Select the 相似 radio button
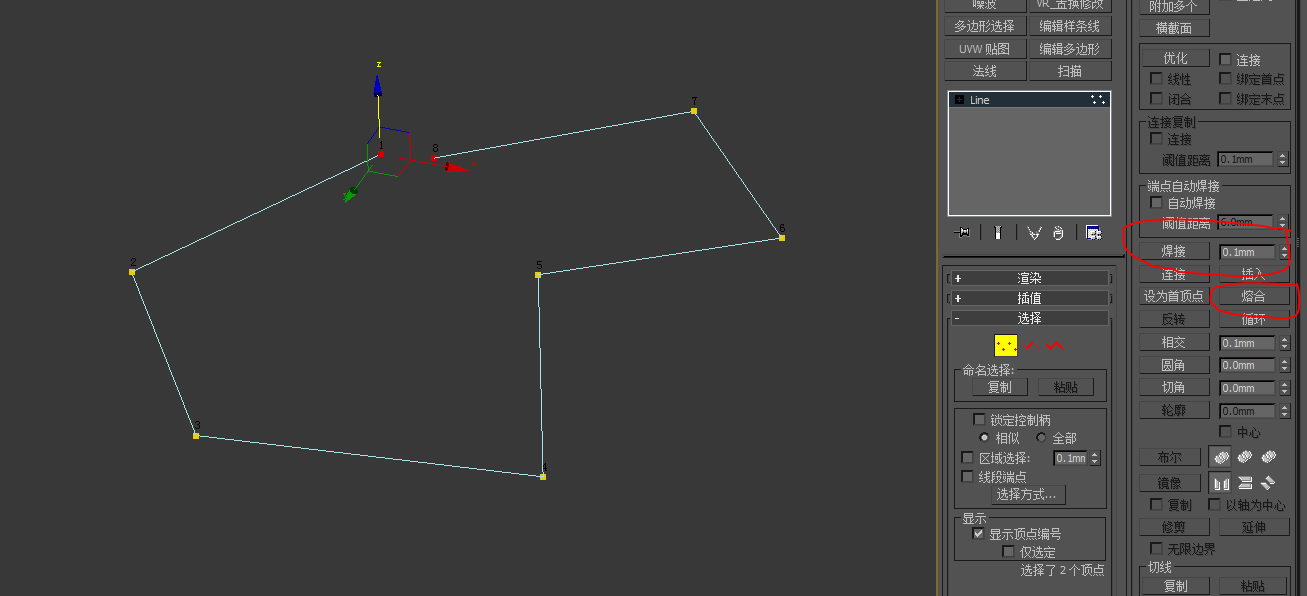Screen dimensions: 1307x596 coord(984,437)
